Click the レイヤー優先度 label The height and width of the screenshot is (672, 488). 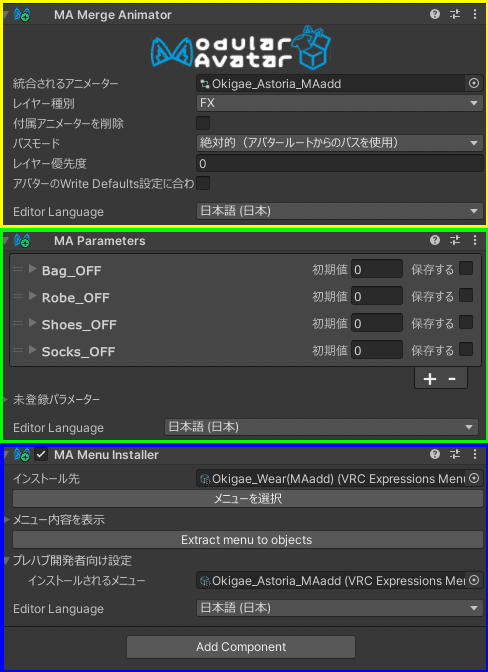(x=50, y=164)
